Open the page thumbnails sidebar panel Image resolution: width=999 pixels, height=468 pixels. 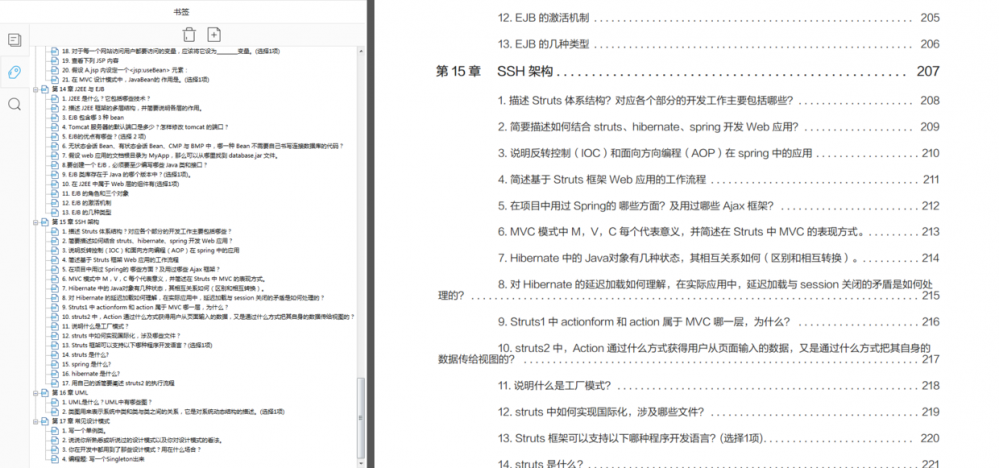tap(14, 40)
